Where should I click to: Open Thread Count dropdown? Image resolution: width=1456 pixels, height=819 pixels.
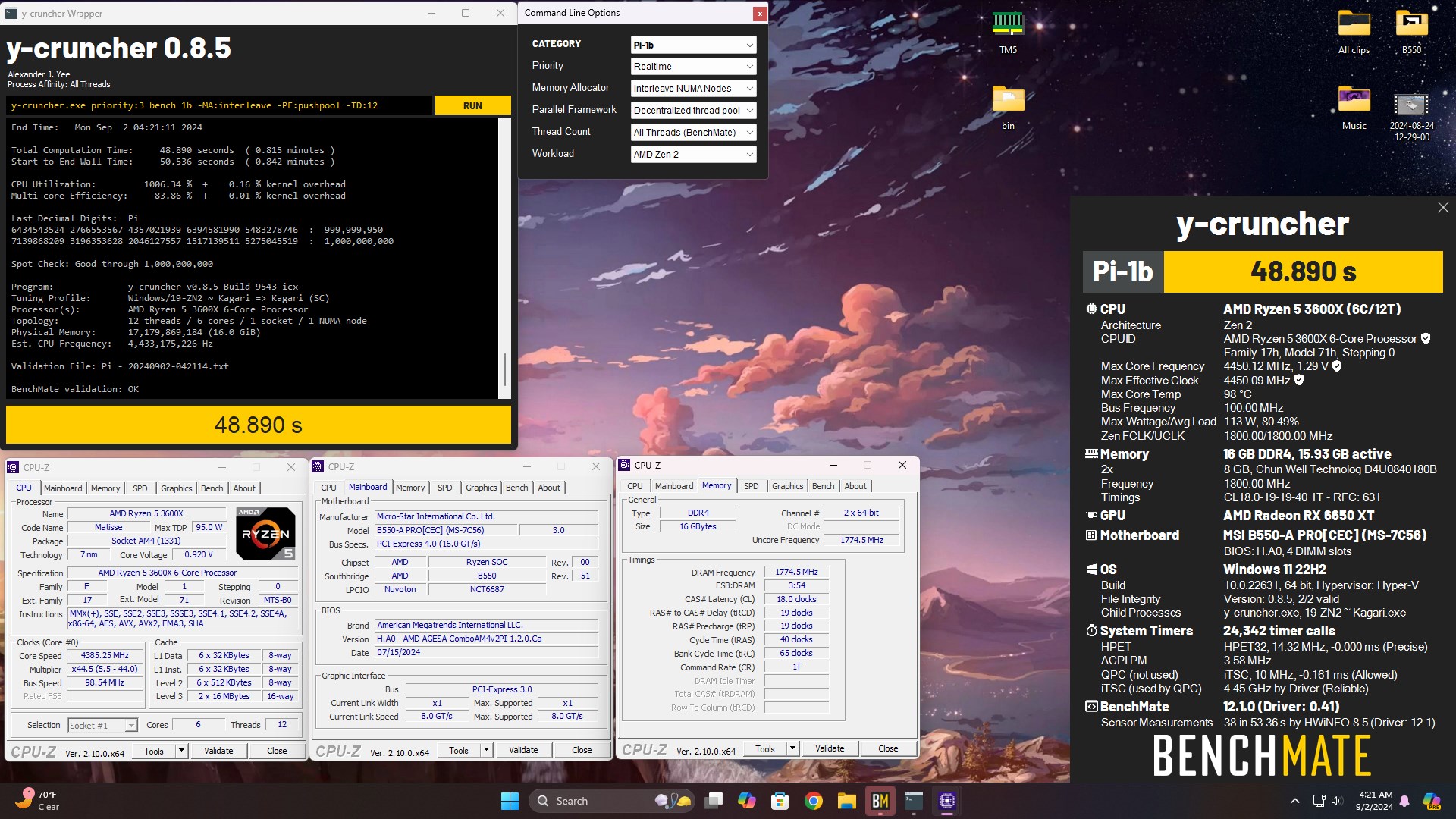click(693, 133)
